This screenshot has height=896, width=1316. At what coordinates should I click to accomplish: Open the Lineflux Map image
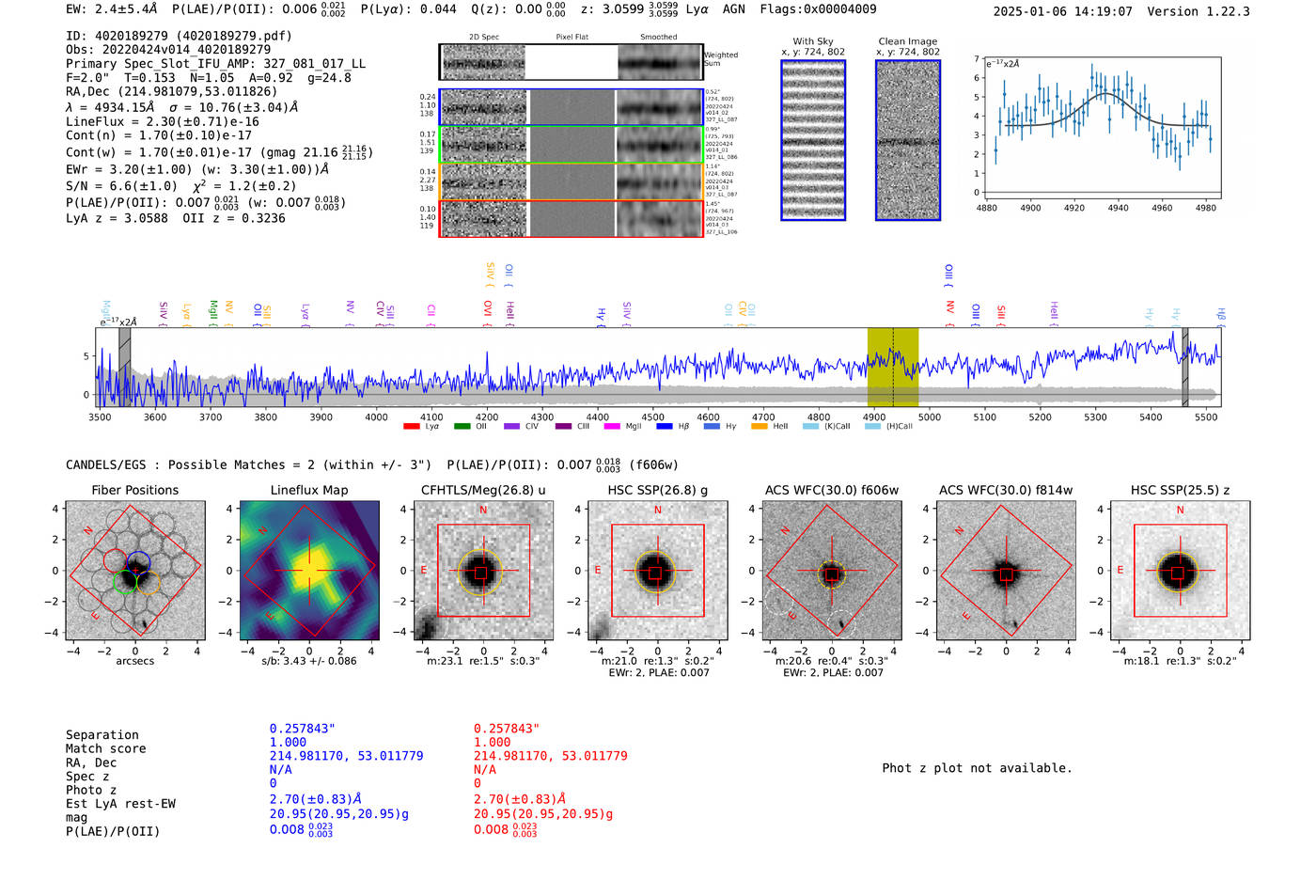(x=309, y=570)
